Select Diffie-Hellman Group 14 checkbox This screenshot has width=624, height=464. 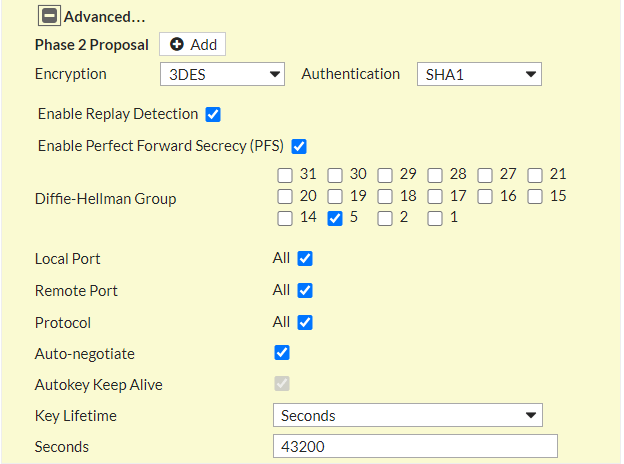285,218
